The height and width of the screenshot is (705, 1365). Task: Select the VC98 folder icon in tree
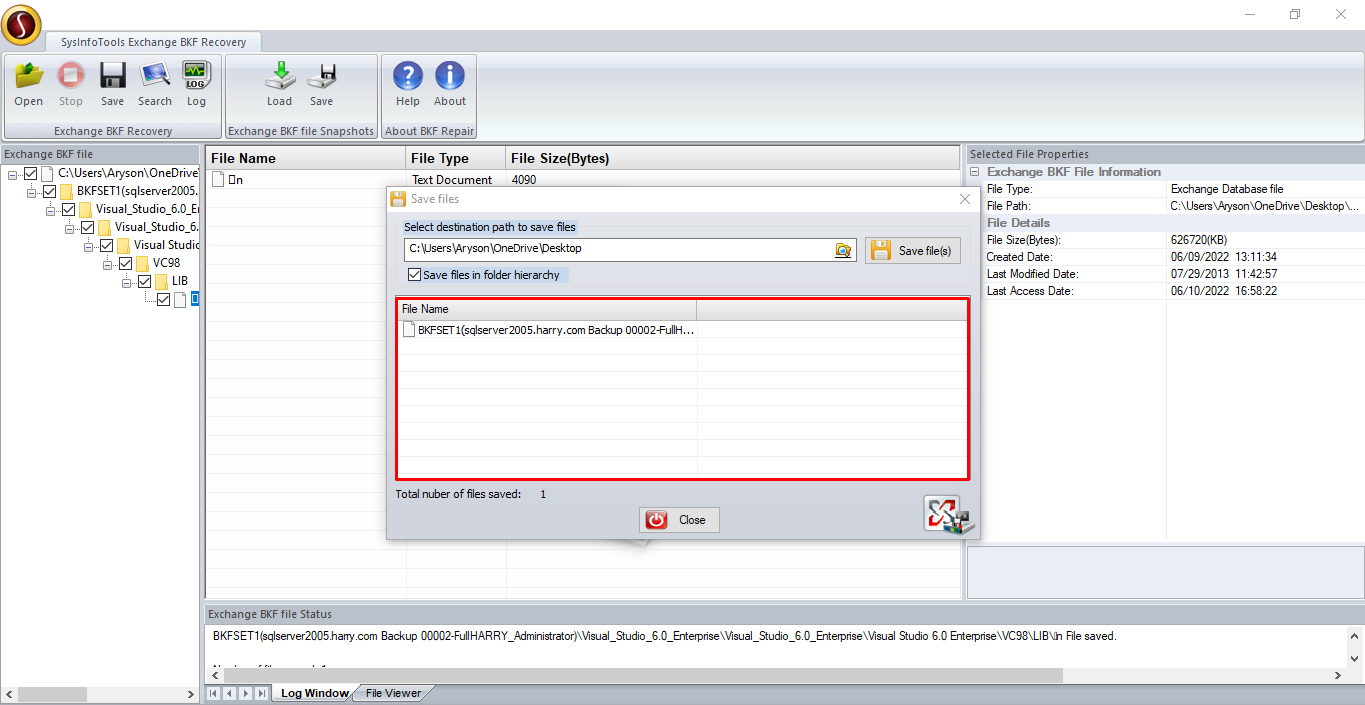coord(144,263)
